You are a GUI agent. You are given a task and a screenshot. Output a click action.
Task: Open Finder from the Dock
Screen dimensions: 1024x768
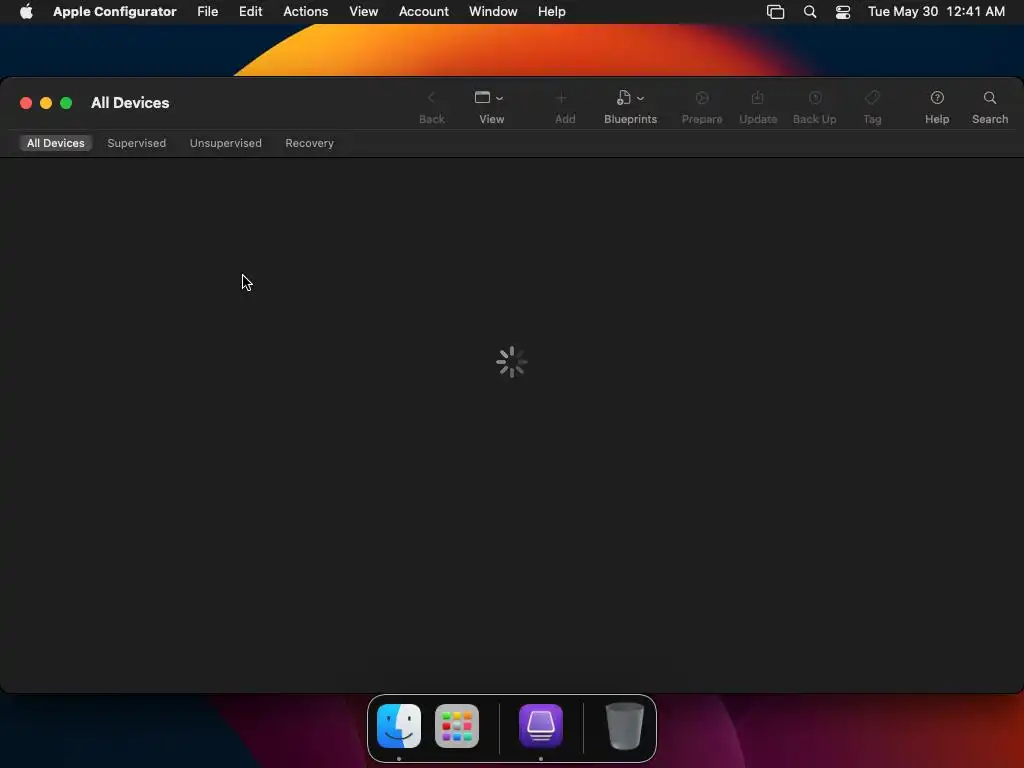[399, 726]
